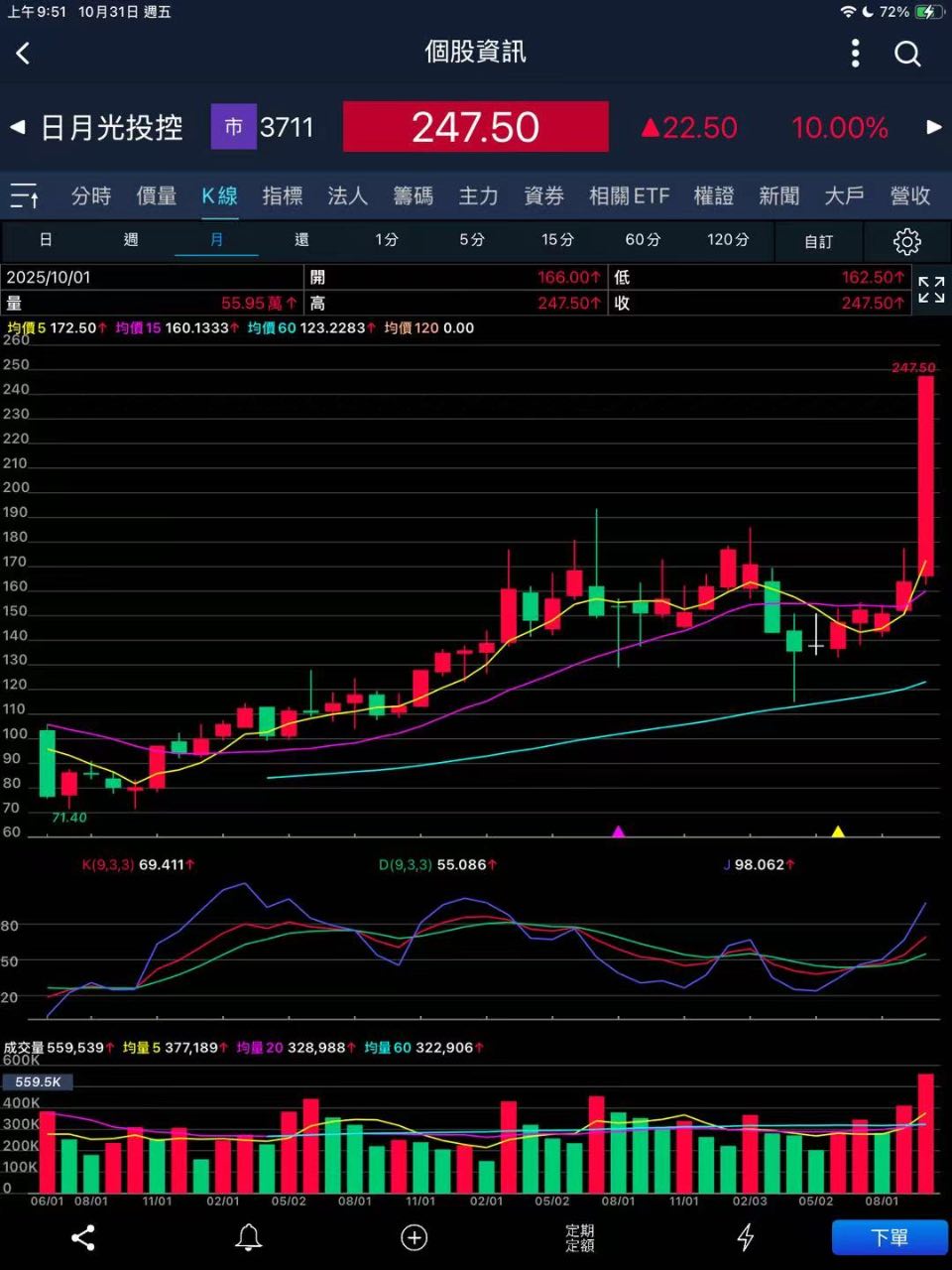
Task: Open the tab sort list icon
Action: coord(25,196)
